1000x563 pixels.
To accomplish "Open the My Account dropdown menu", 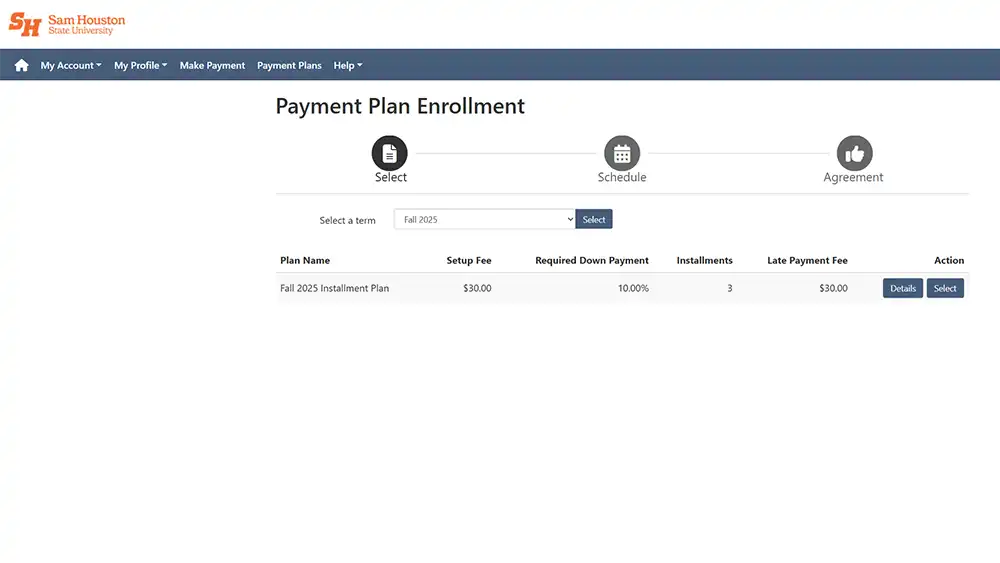I will point(71,65).
